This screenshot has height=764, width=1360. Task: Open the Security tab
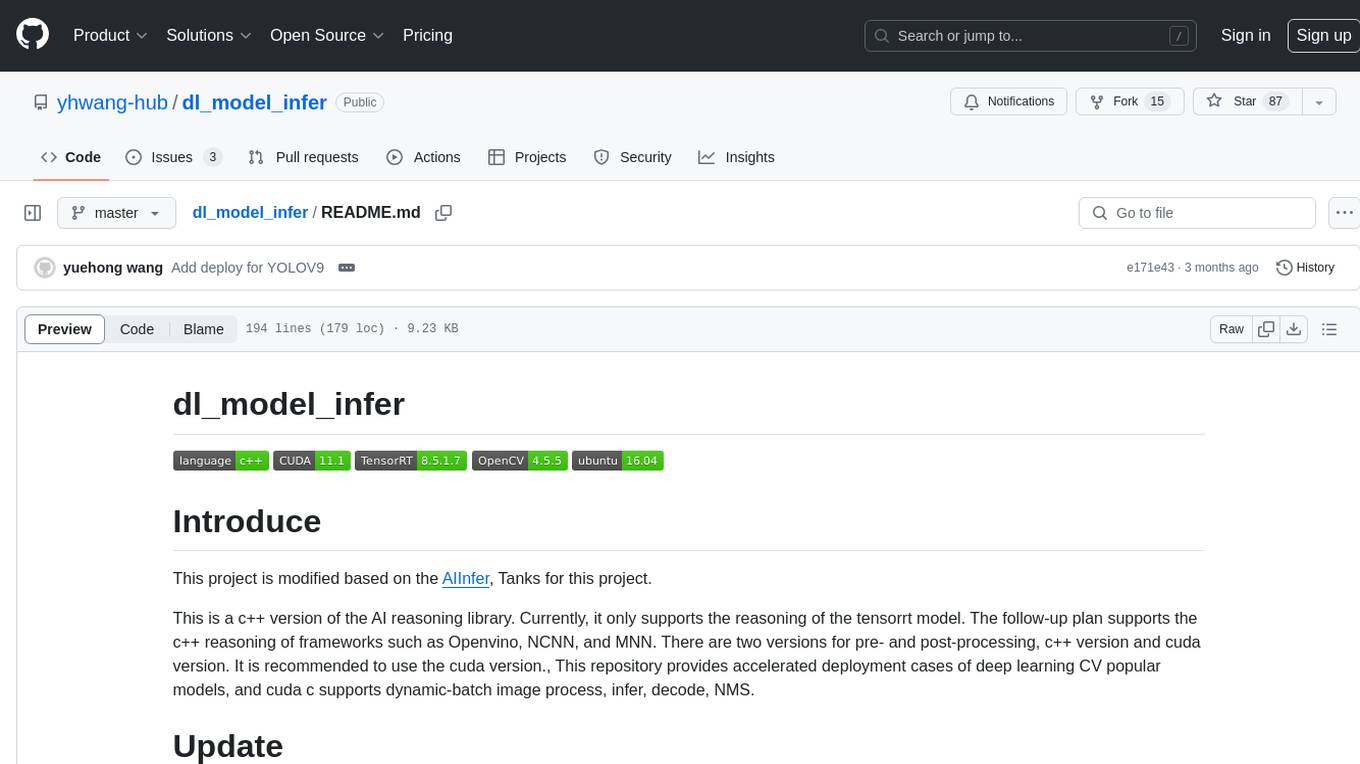632,157
